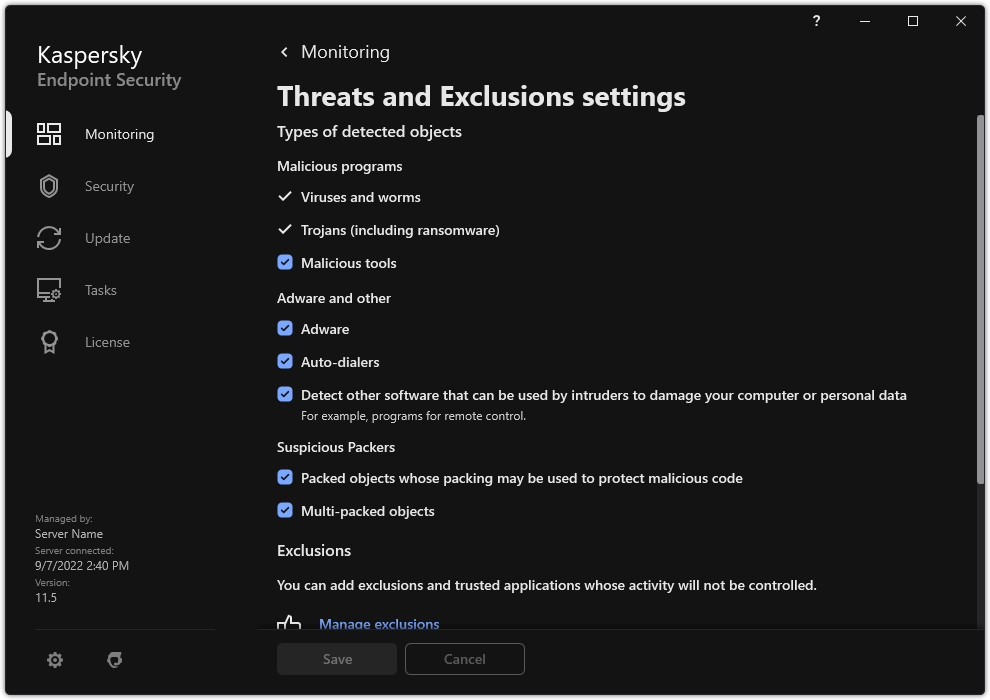The image size is (990, 700).
Task: Toggle the Packed objects protecting malicious code checkbox
Action: (285, 478)
